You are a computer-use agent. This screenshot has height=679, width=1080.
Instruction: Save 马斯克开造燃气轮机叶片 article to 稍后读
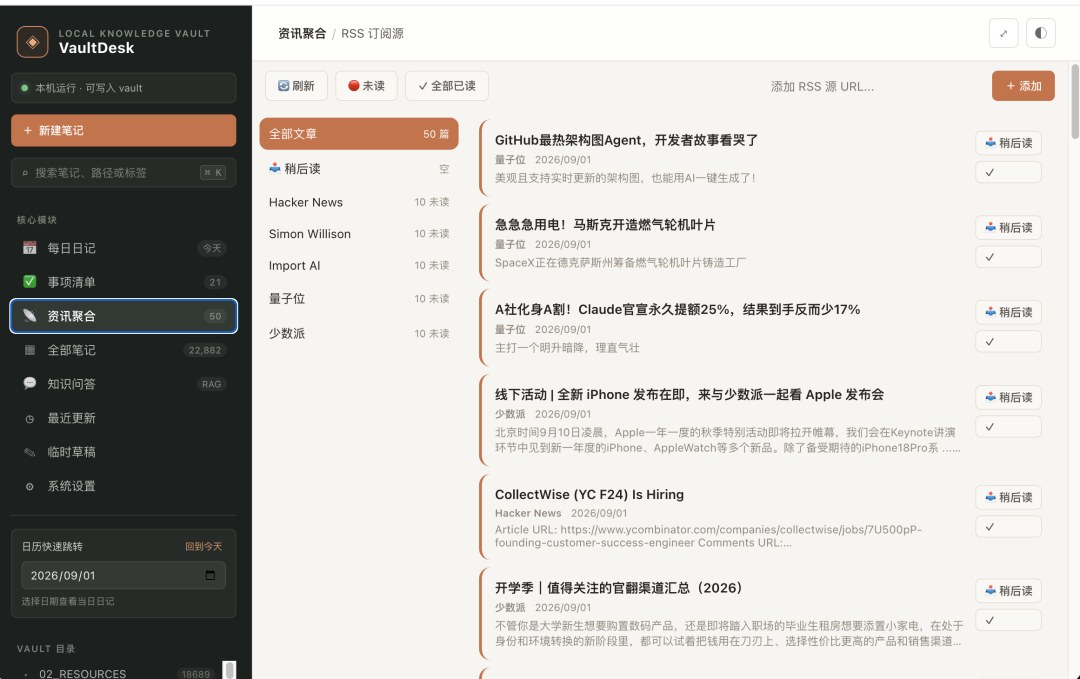click(x=1008, y=227)
